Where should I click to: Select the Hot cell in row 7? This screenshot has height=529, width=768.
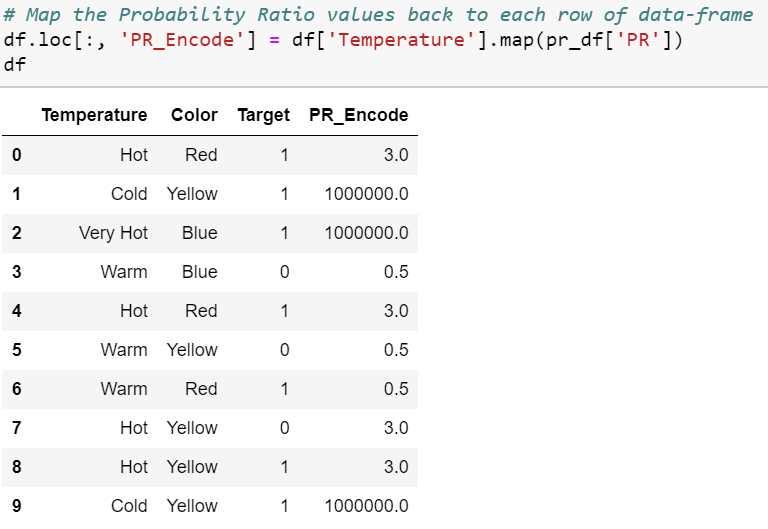tap(133, 428)
